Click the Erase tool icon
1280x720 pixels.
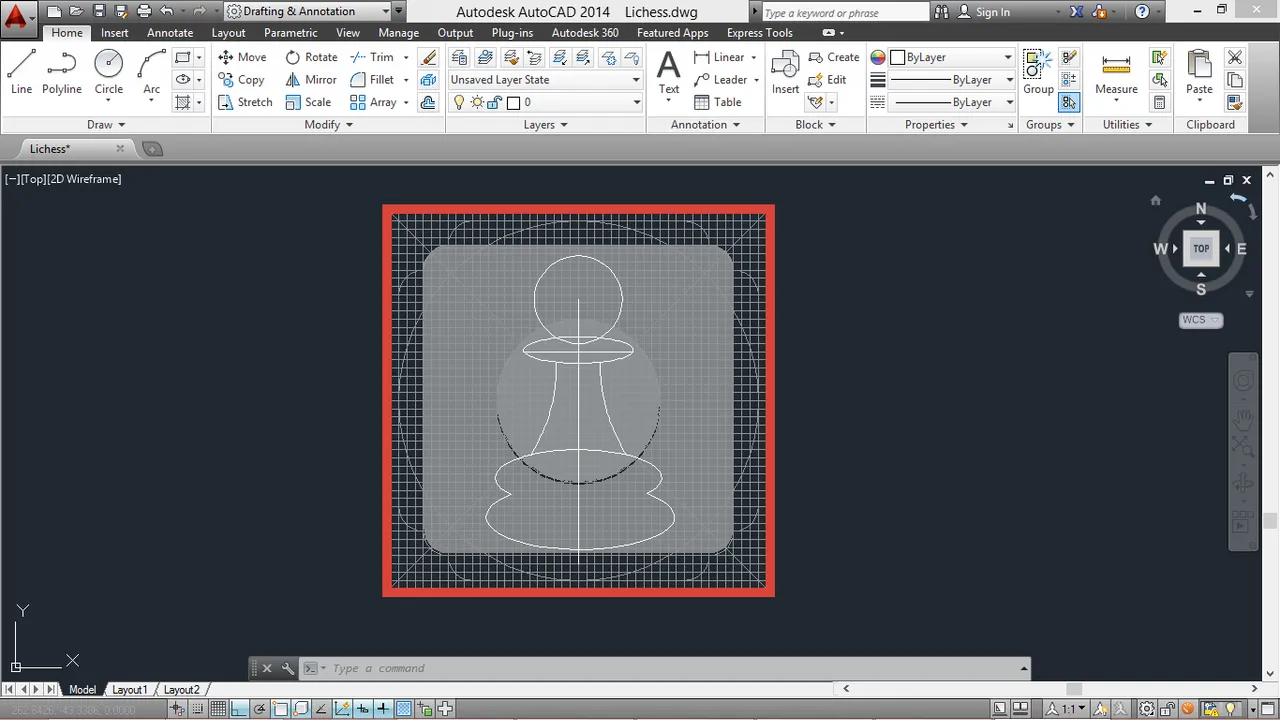coord(429,57)
